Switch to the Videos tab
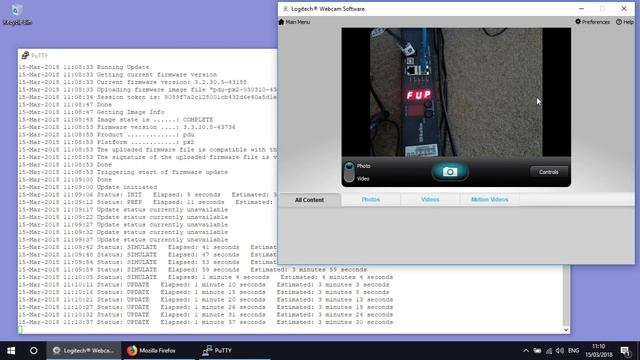This screenshot has width=640, height=360. [430, 200]
